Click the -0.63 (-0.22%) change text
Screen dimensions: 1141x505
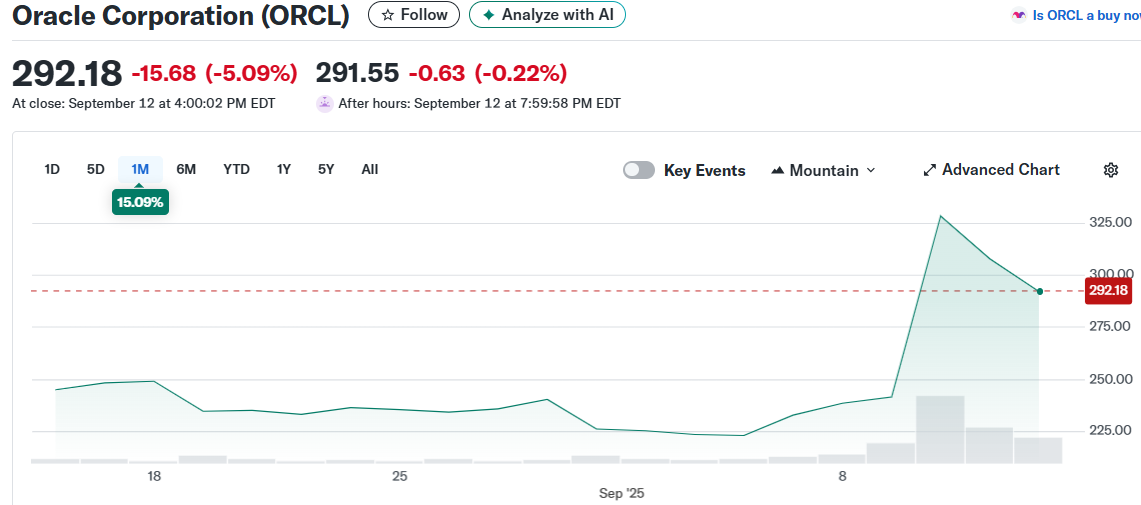click(488, 73)
